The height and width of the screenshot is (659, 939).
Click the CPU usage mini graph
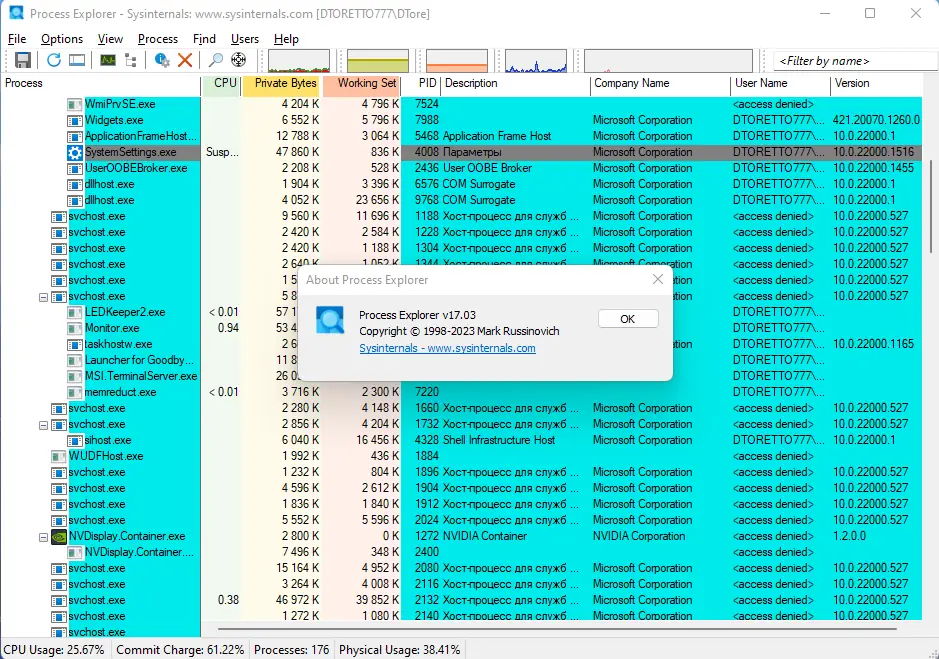(x=299, y=61)
